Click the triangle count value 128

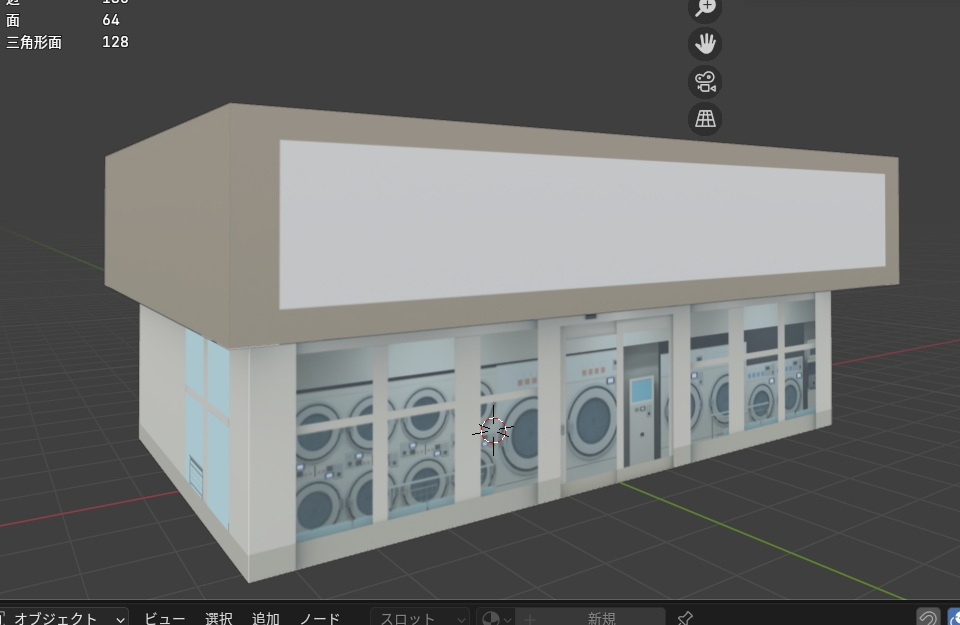tap(116, 42)
